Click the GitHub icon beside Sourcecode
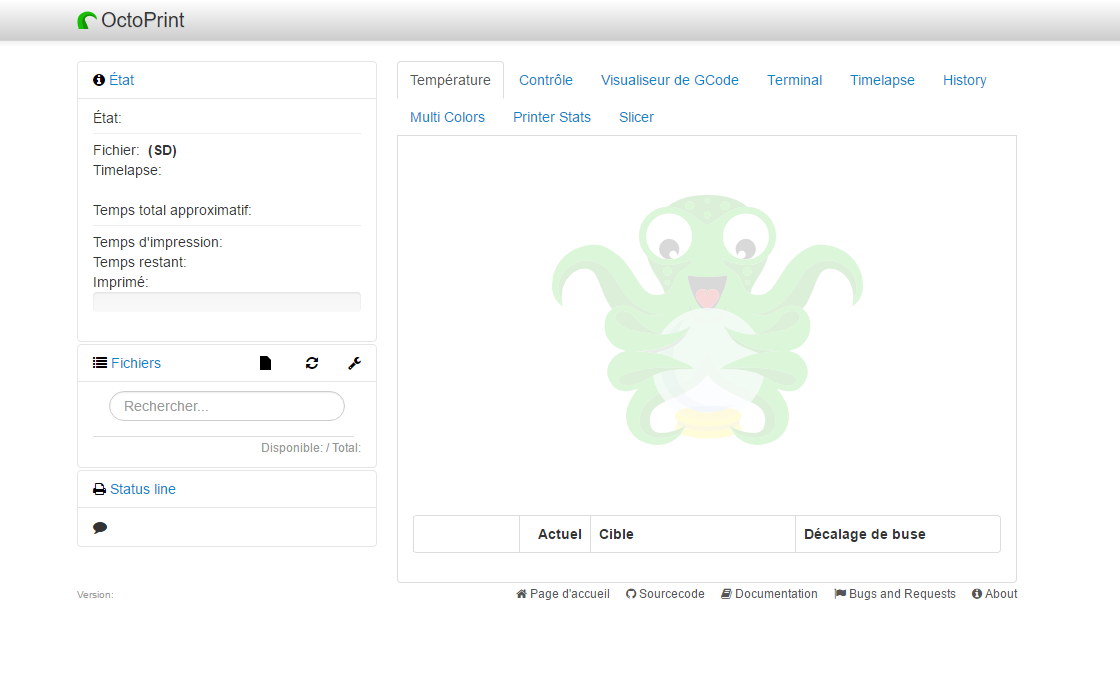 pos(631,594)
